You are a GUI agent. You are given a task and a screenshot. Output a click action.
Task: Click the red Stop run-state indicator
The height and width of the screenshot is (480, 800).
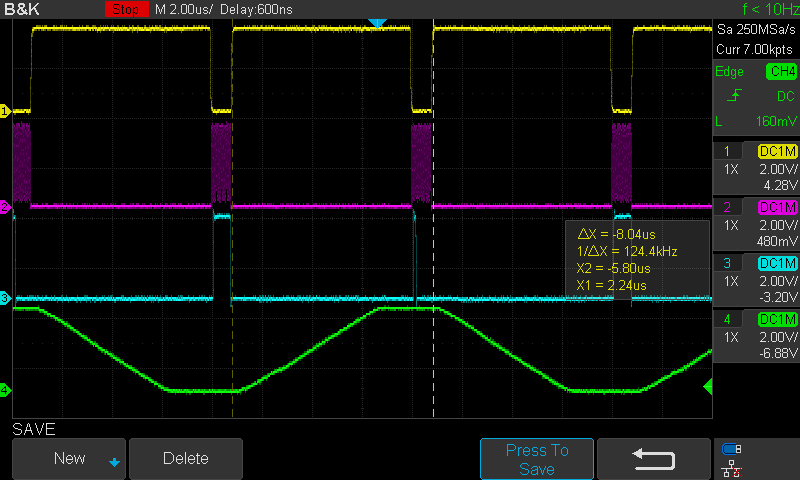click(126, 9)
